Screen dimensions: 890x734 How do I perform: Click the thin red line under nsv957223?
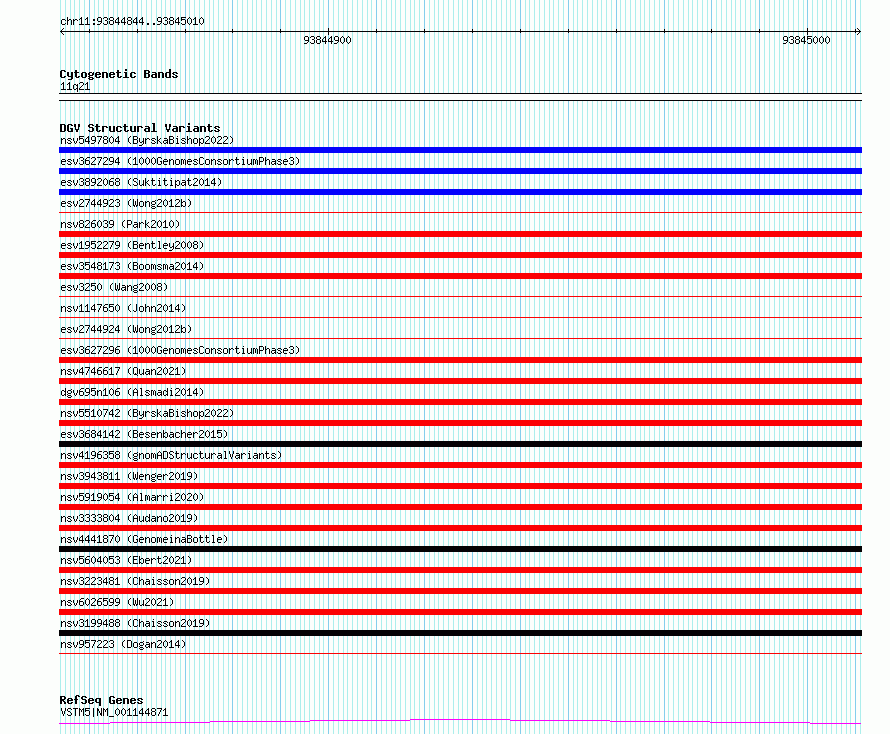click(x=460, y=653)
